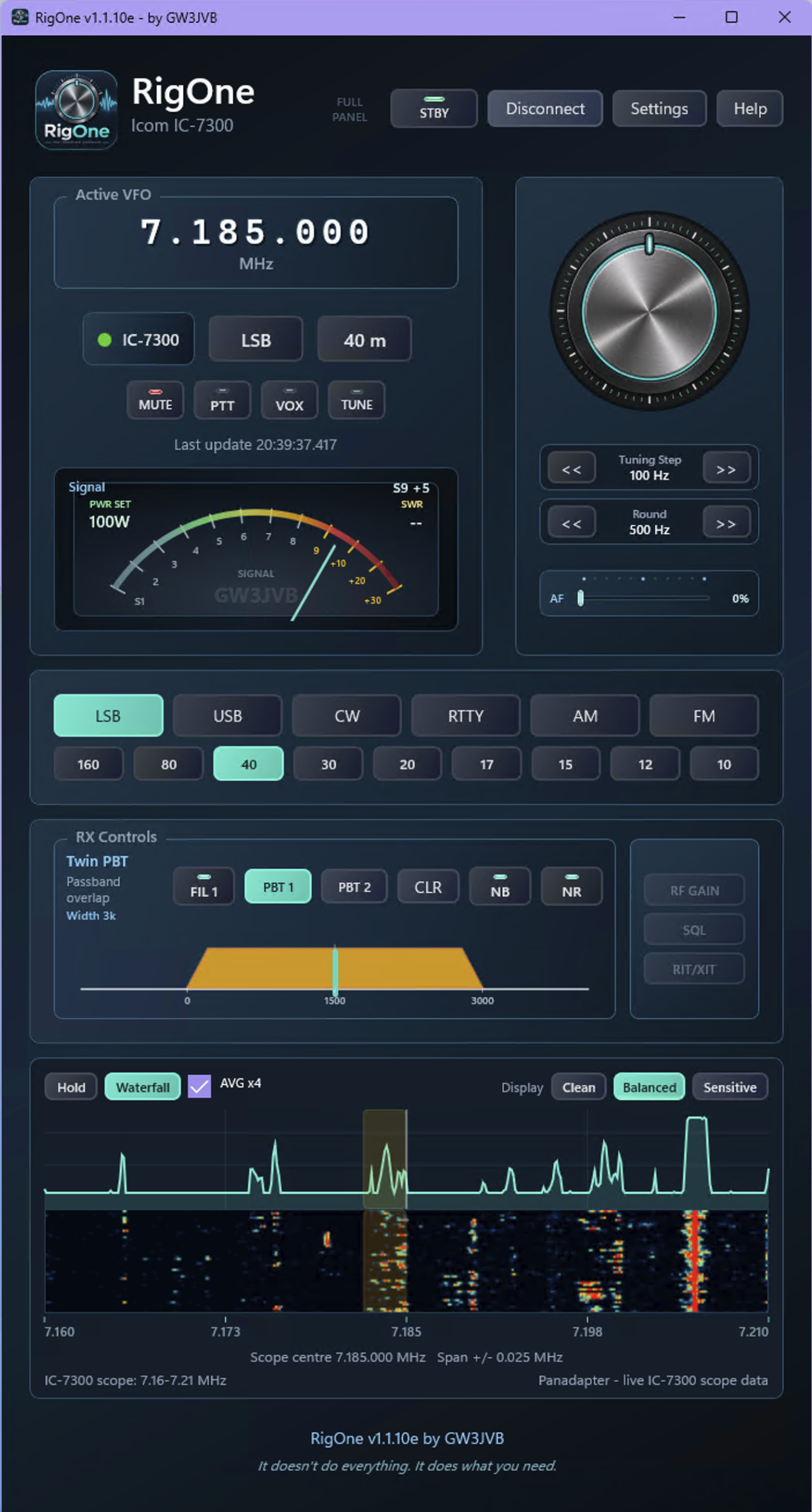This screenshot has width=812, height=1512.
Task: Click the RigOne v1.1.10e by GW3JVB footer link
Action: [407, 1438]
